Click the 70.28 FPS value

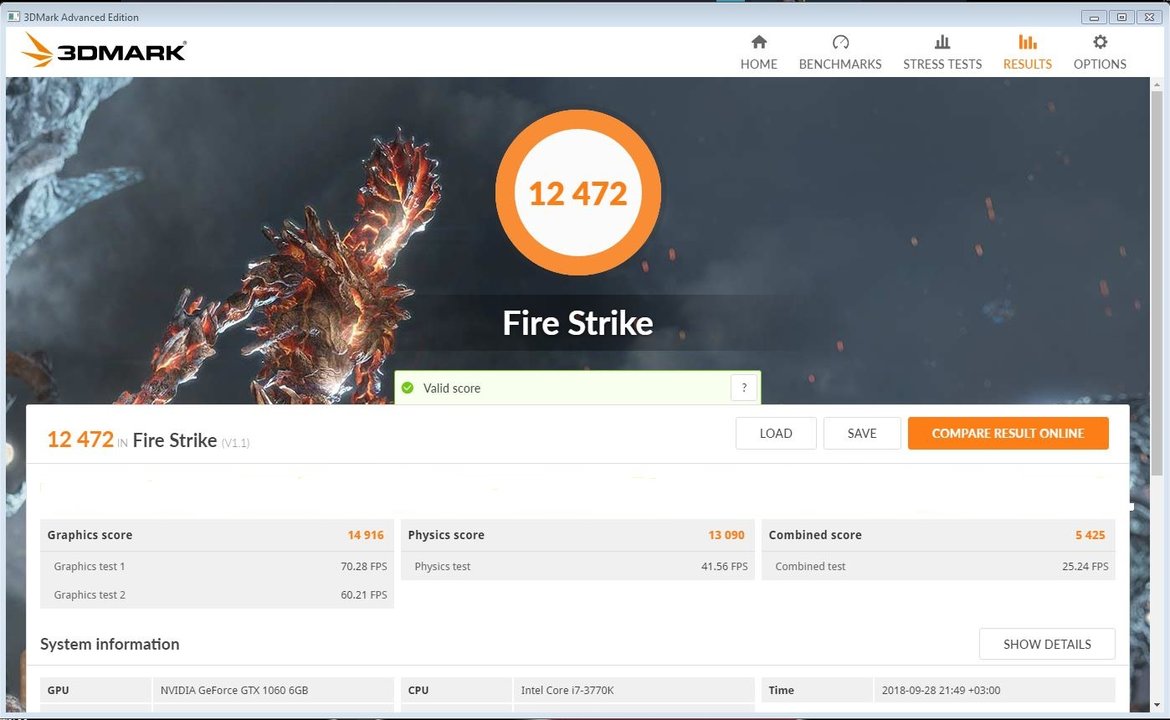click(x=364, y=566)
